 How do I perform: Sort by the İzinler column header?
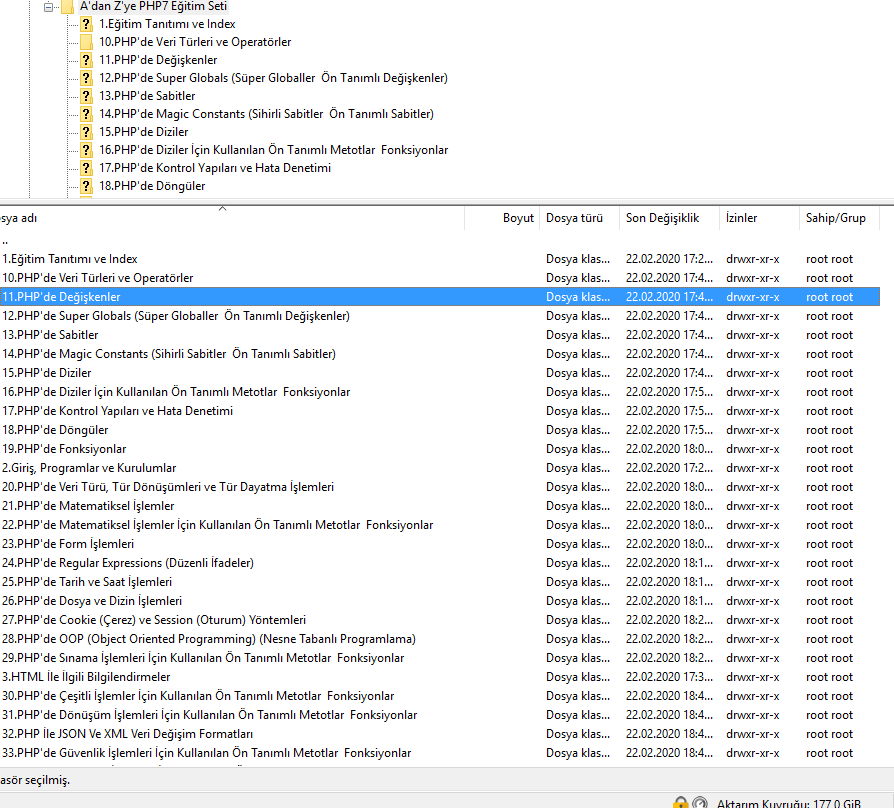click(759, 218)
